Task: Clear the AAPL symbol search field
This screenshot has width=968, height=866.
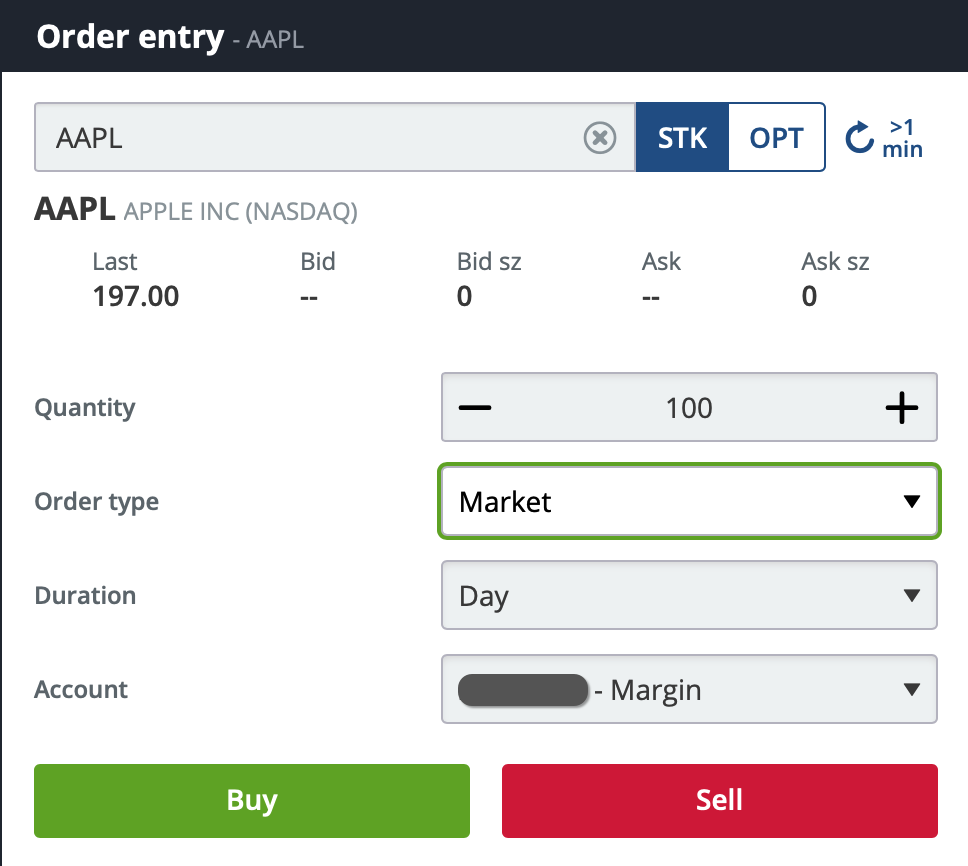Action: click(x=599, y=137)
